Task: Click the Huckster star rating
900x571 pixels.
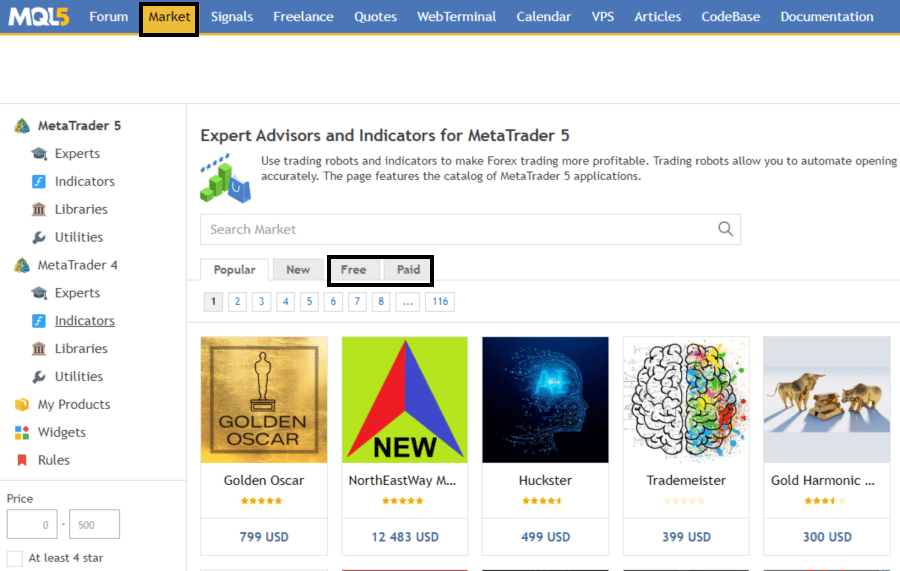Action: pyautogui.click(x=543, y=501)
